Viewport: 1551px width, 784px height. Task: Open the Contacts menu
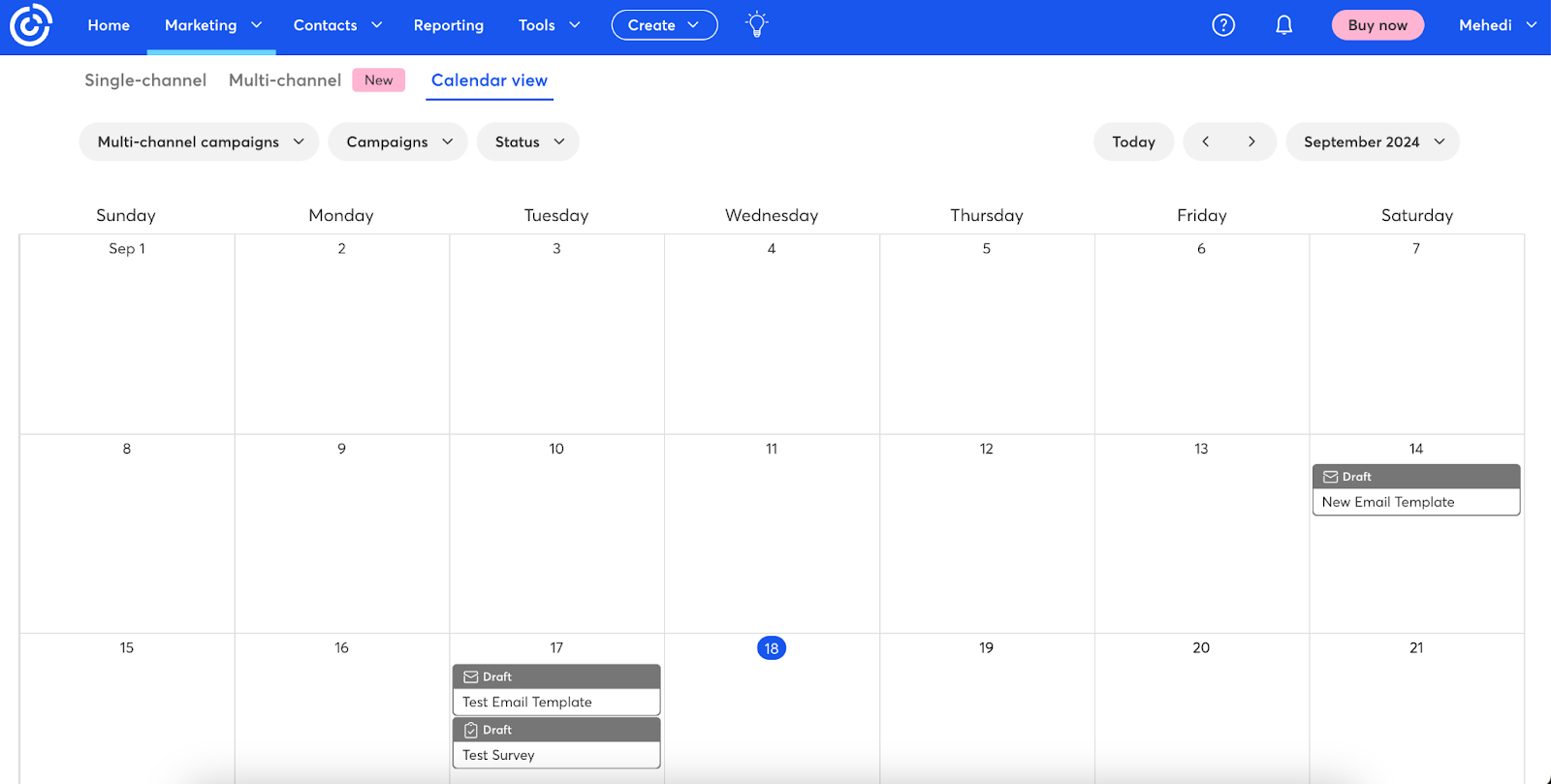coord(337,25)
